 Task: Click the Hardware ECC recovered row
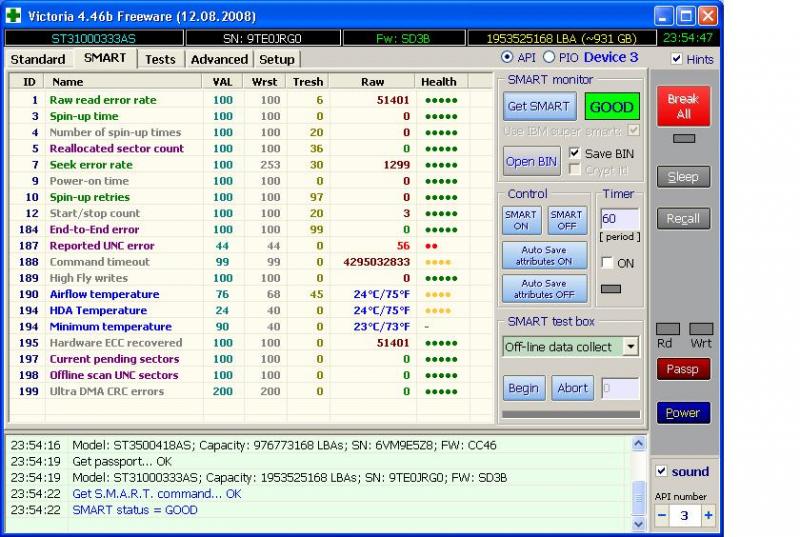(251, 343)
